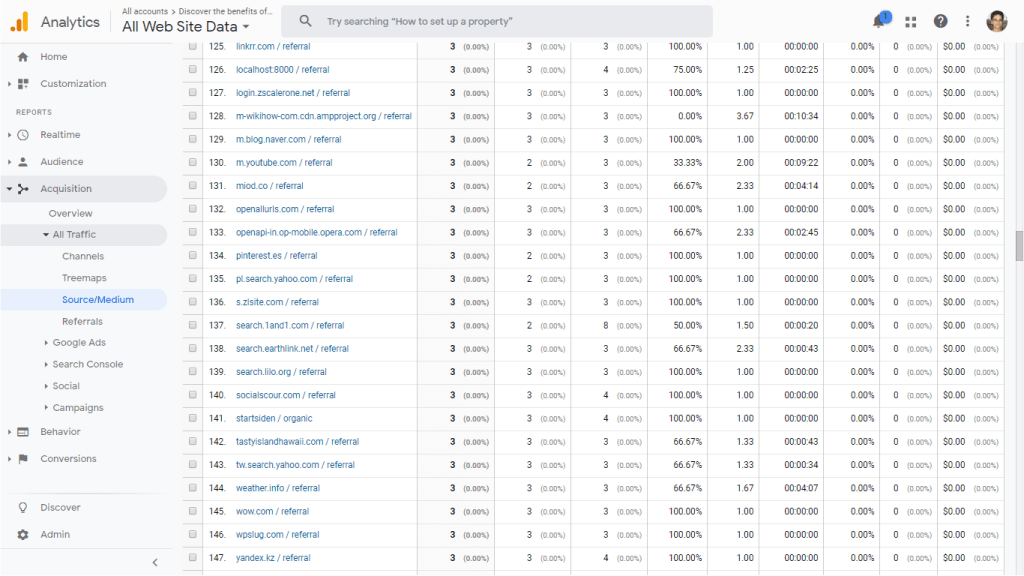The image size is (1024, 576).
Task: Open the m.blog.naver.com / referral link
Action: click(289, 139)
